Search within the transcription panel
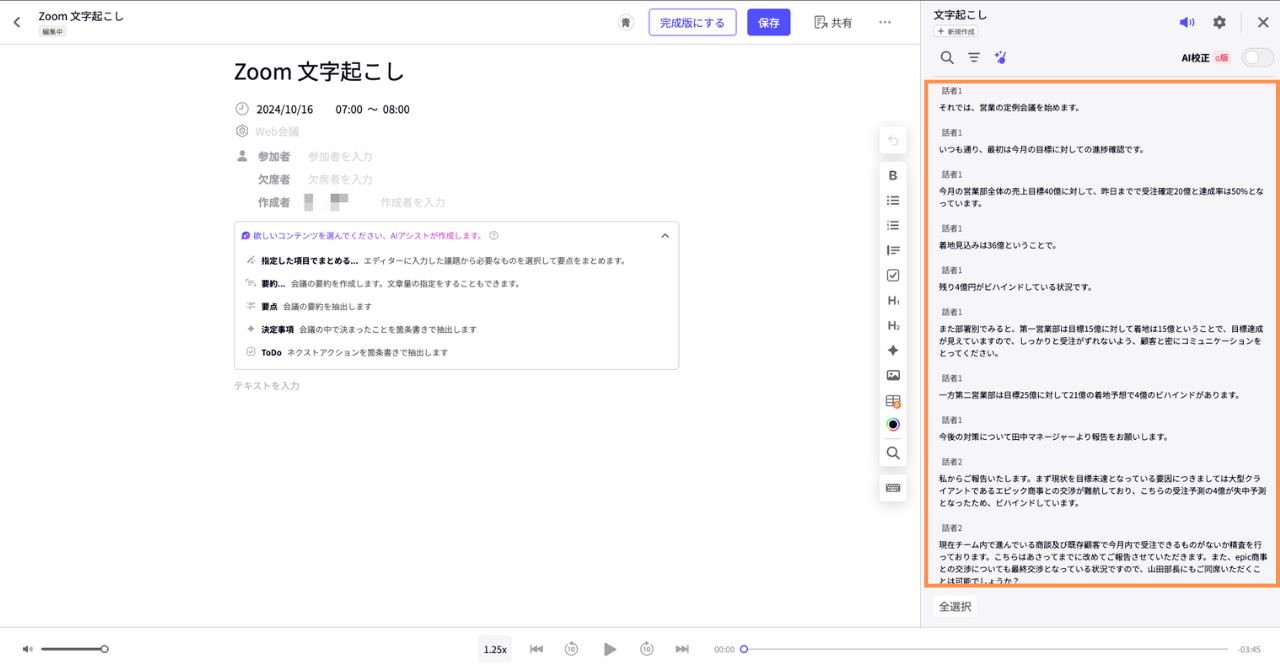Image resolution: width=1280 pixels, height=670 pixels. point(947,58)
